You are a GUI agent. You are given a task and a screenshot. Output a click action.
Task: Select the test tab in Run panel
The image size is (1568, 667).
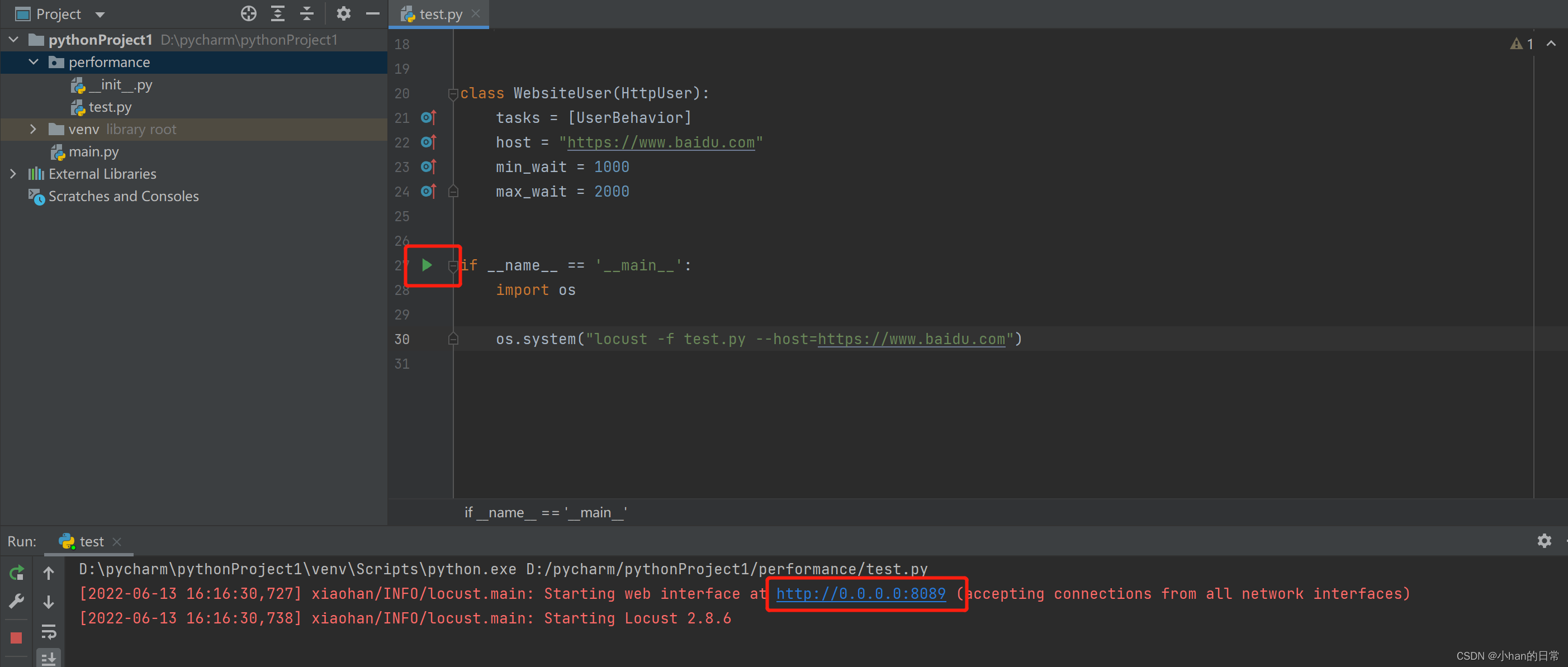pyautogui.click(x=91, y=542)
